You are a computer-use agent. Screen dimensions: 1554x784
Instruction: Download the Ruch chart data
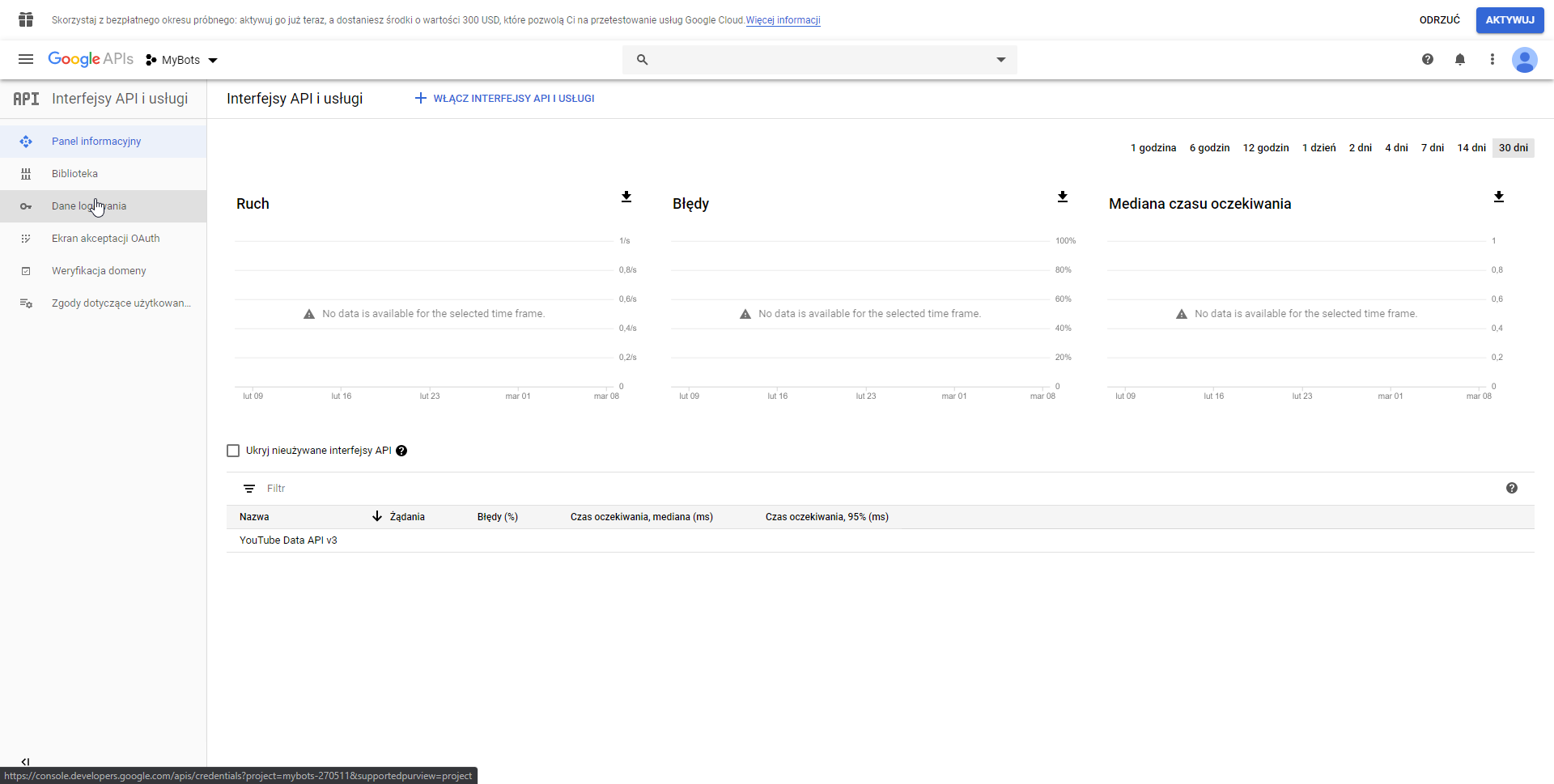(626, 197)
